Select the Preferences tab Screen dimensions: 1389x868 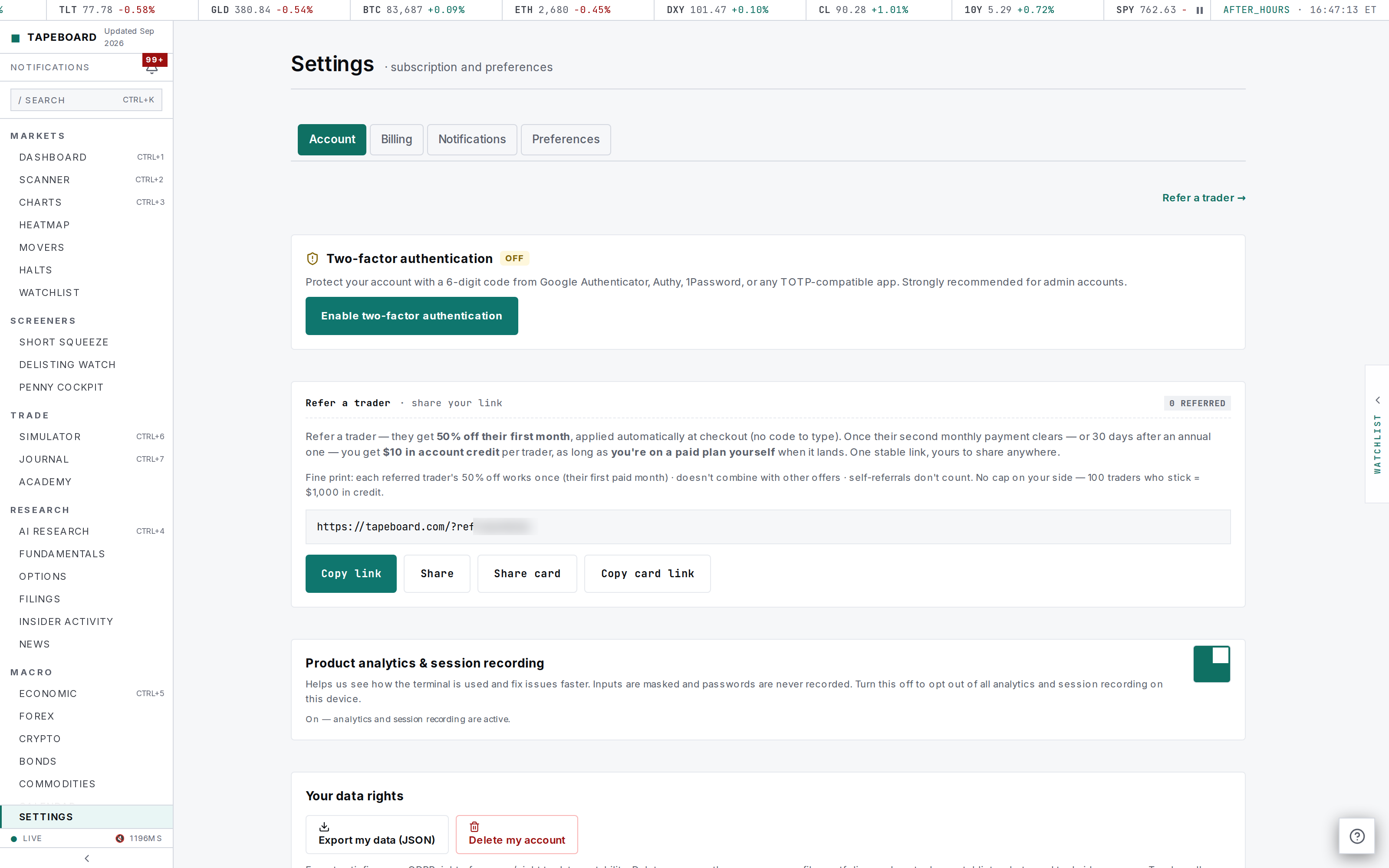[x=565, y=139]
